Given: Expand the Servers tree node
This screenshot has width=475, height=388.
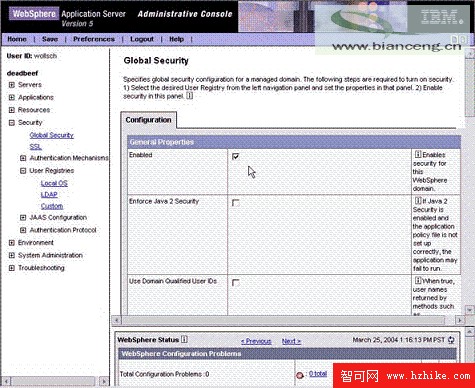Looking at the screenshot, I should (x=12, y=85).
